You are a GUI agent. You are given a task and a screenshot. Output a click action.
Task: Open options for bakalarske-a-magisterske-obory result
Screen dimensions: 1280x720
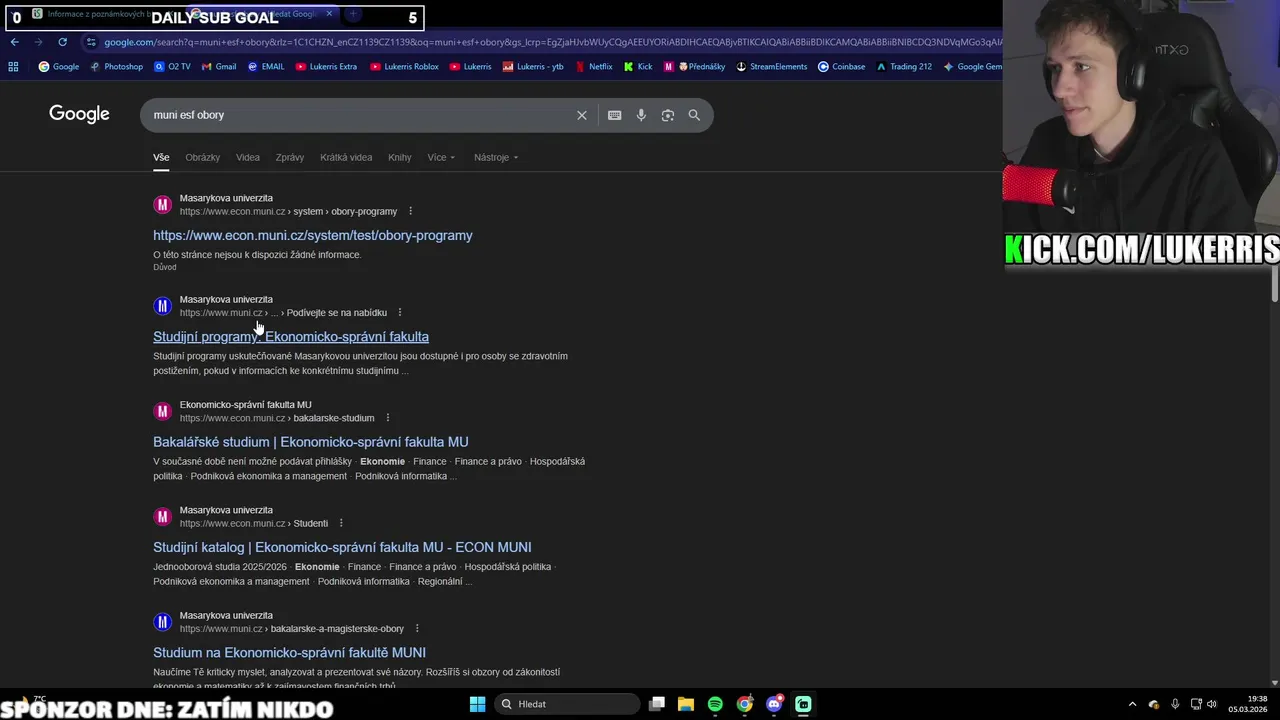pos(417,629)
